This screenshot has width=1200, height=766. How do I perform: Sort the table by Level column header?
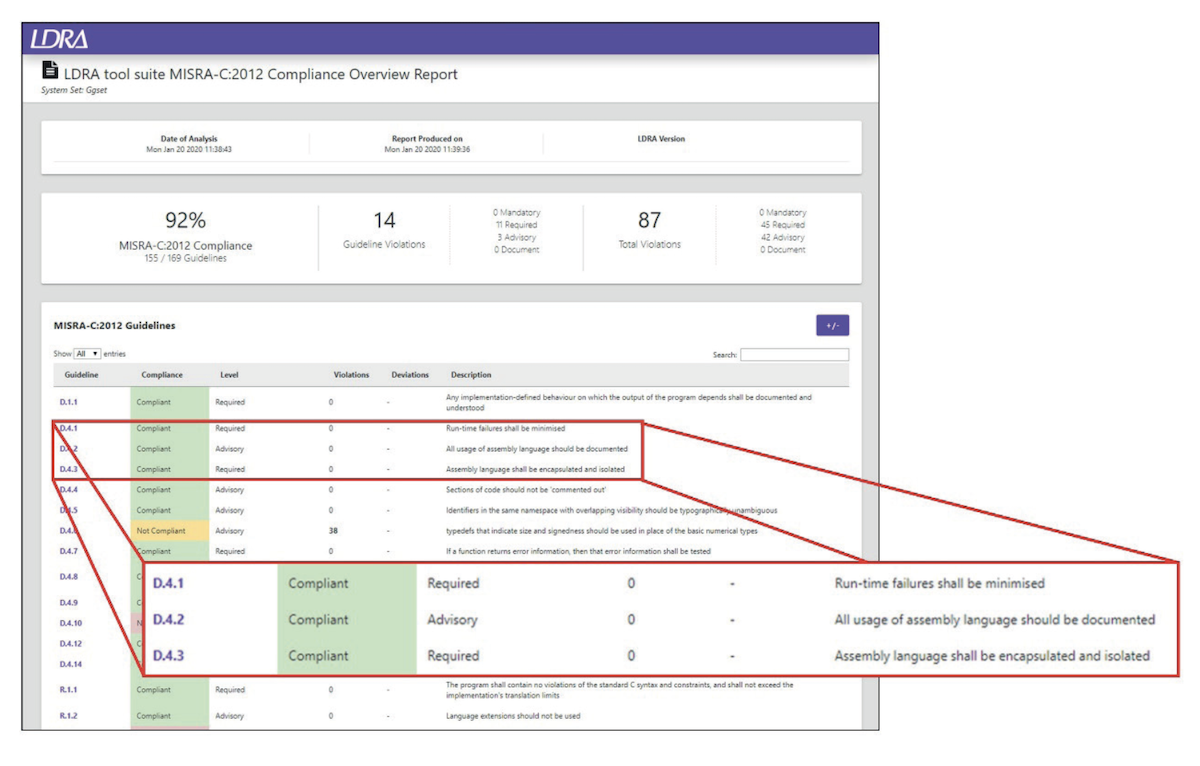click(x=229, y=375)
